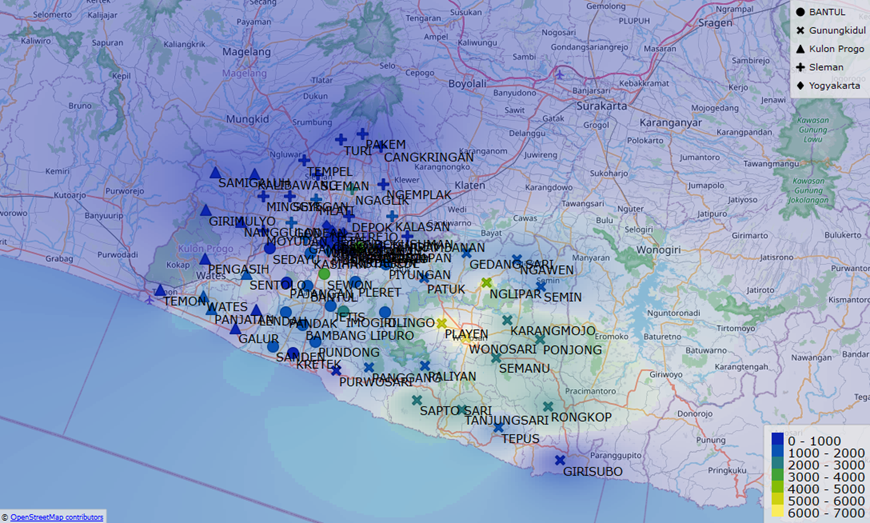Select the RONGKOP cross marker
The image size is (870, 523).
pyautogui.click(x=548, y=406)
